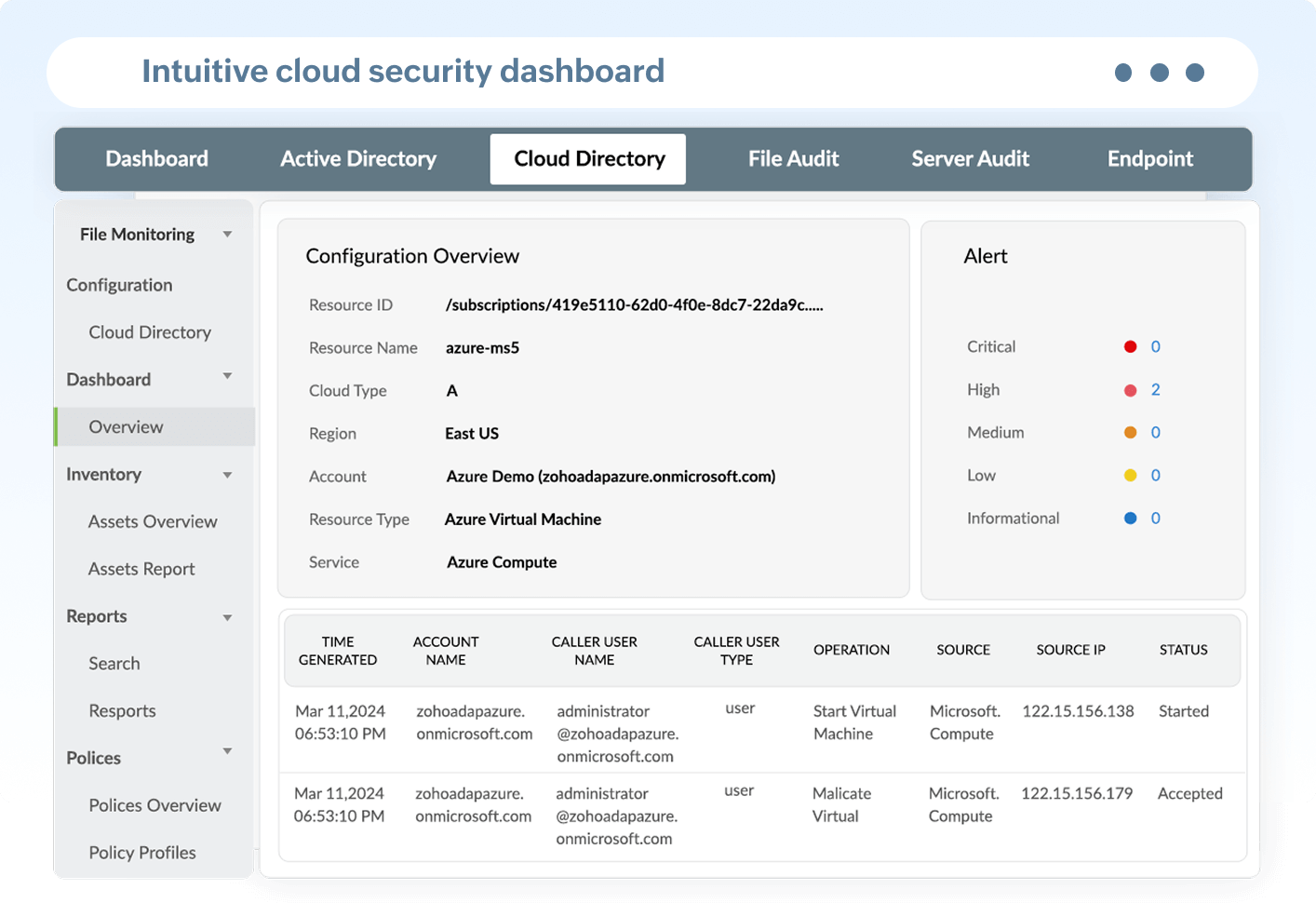
Task: Click the red Critical severity dot
Action: coord(1131,347)
